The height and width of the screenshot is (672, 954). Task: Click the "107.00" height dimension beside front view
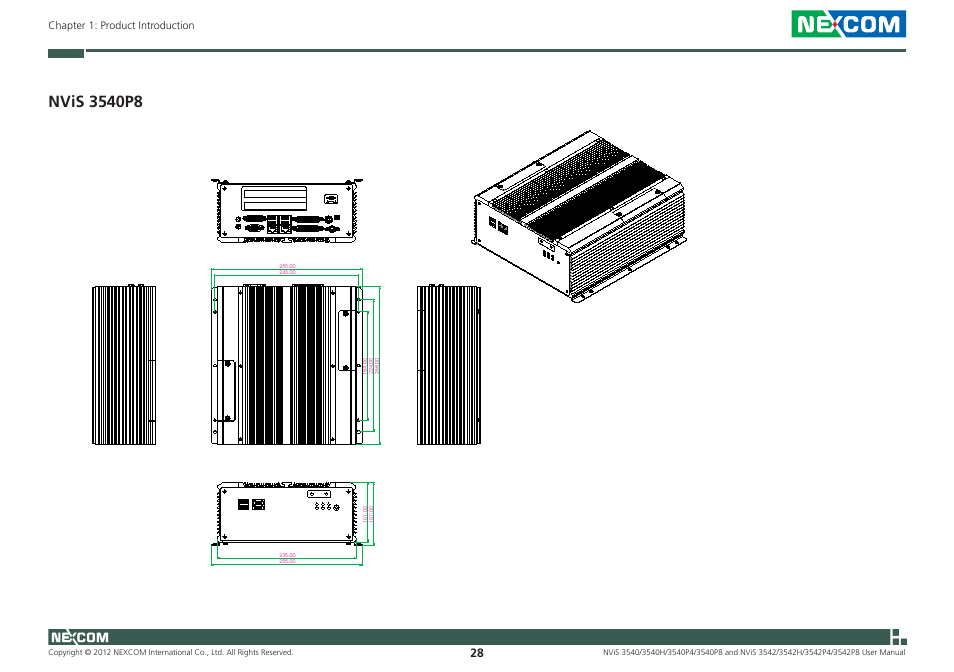pos(371,514)
